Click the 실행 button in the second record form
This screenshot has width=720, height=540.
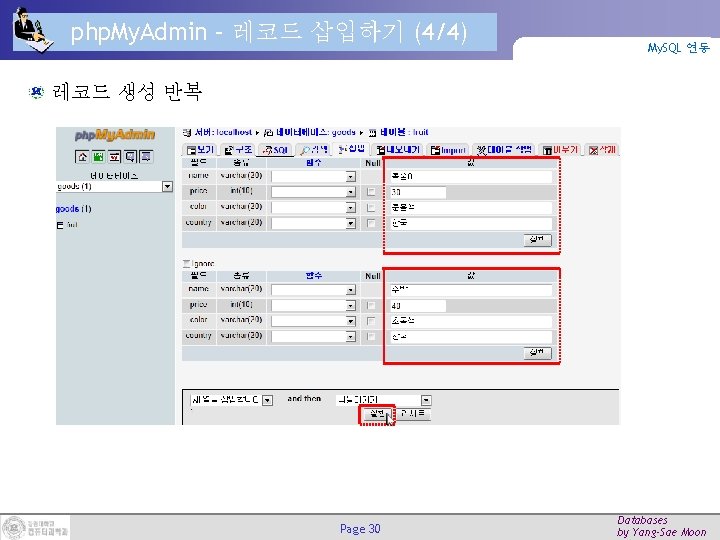[537, 353]
